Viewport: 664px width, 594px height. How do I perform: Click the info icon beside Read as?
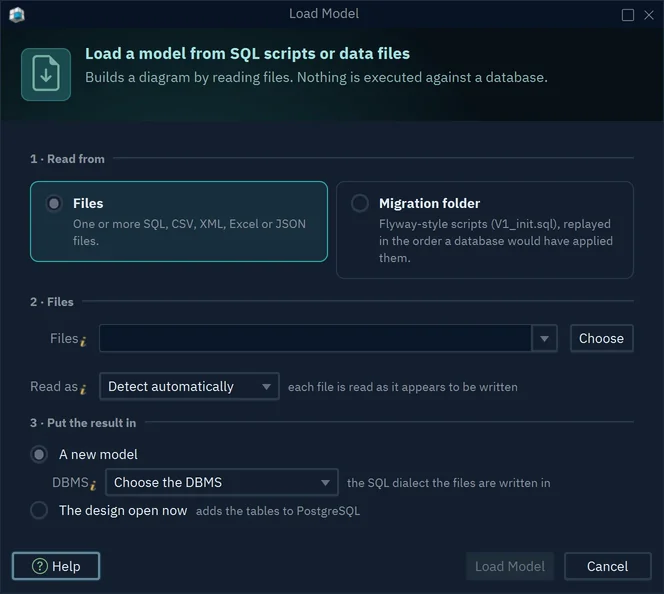click(x=83, y=389)
